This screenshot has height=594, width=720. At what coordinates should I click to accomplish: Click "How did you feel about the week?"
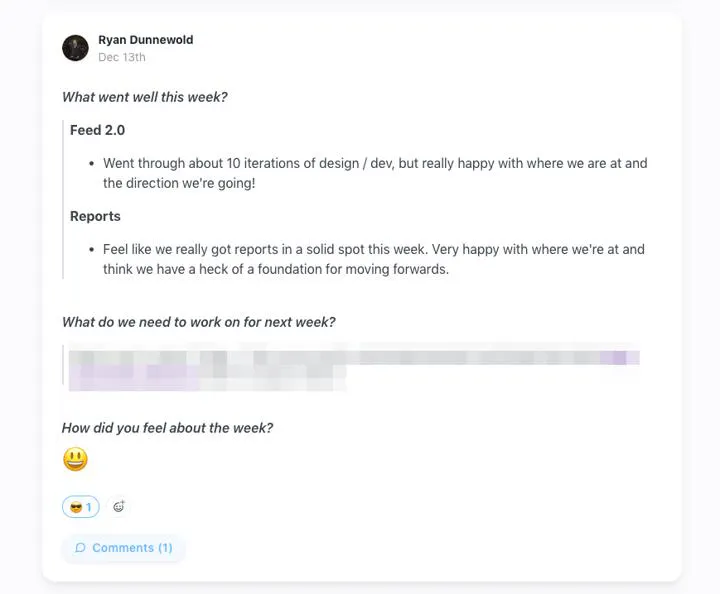pyautogui.click(x=167, y=428)
